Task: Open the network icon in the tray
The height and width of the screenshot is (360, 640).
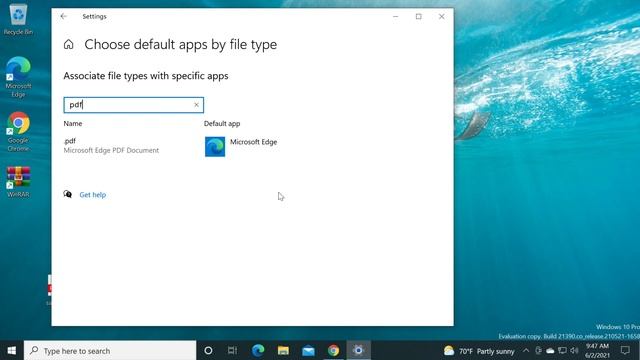Action: (x=562, y=351)
